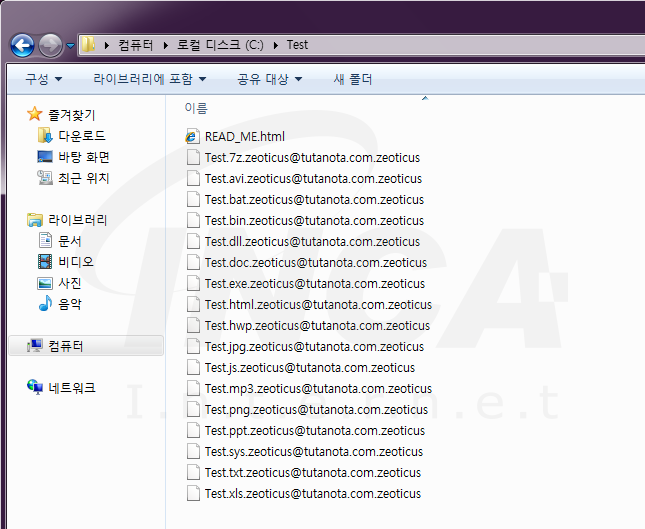Select Test.jpg.zeoticus@tutanota.com.zeoticus file
Image resolution: width=645 pixels, height=529 pixels.
click(x=314, y=346)
